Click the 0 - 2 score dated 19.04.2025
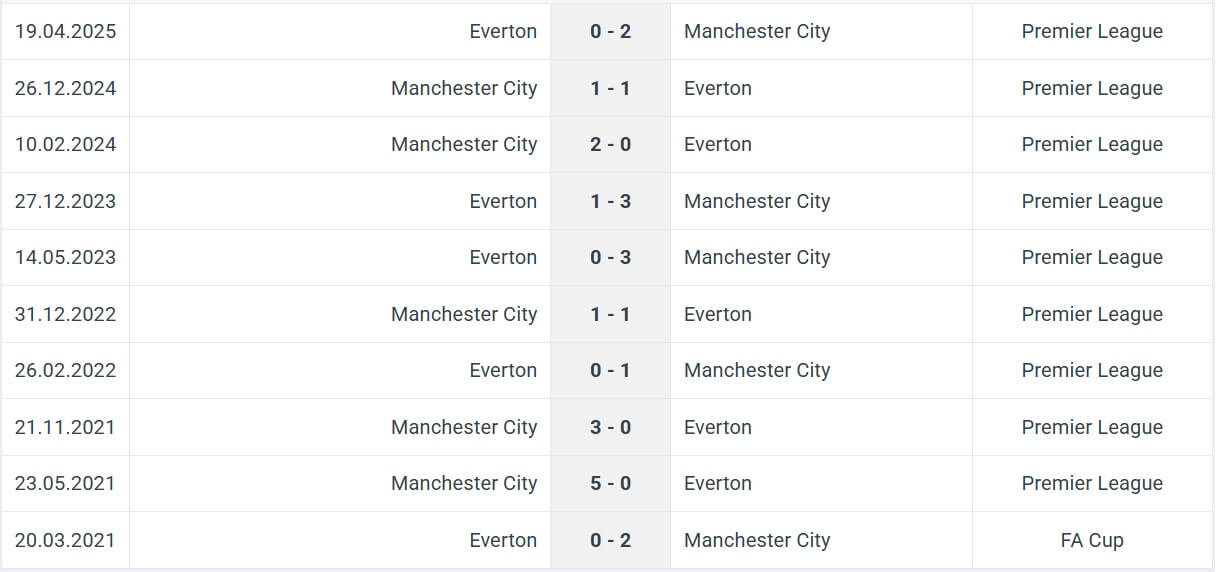The height and width of the screenshot is (572, 1217). point(610,31)
